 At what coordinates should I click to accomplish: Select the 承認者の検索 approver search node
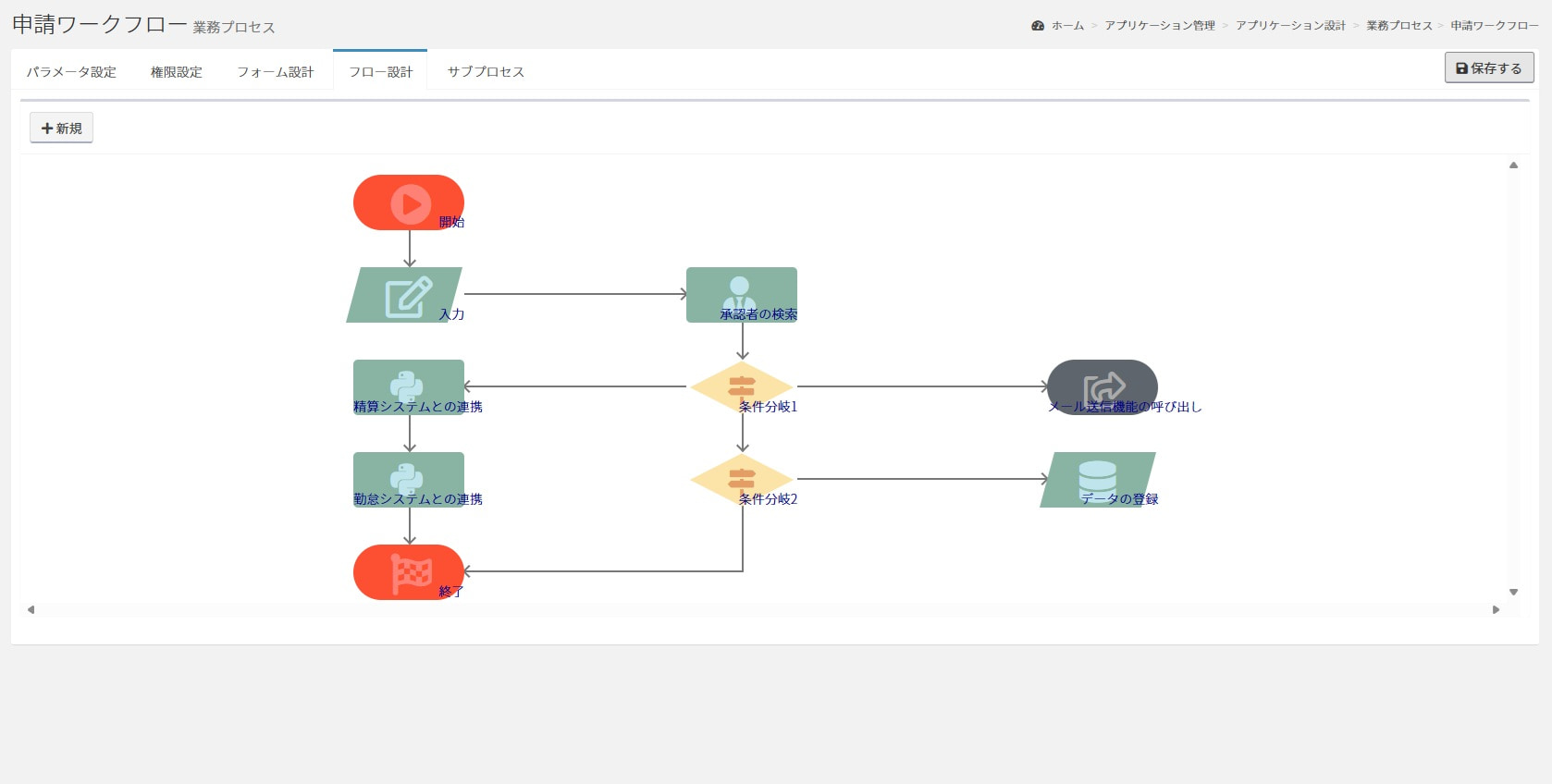click(x=741, y=294)
